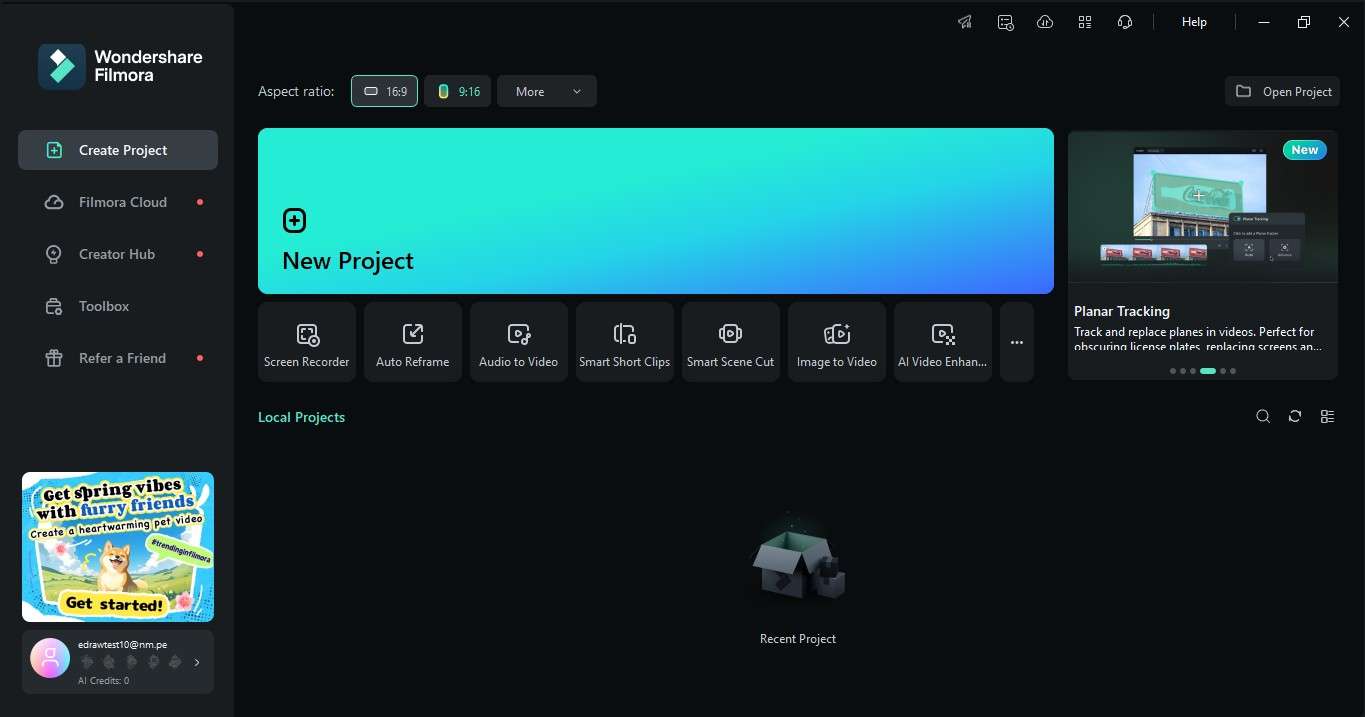The image size is (1365, 717).
Task: Open the Filmora Cloud section
Action: 118,202
